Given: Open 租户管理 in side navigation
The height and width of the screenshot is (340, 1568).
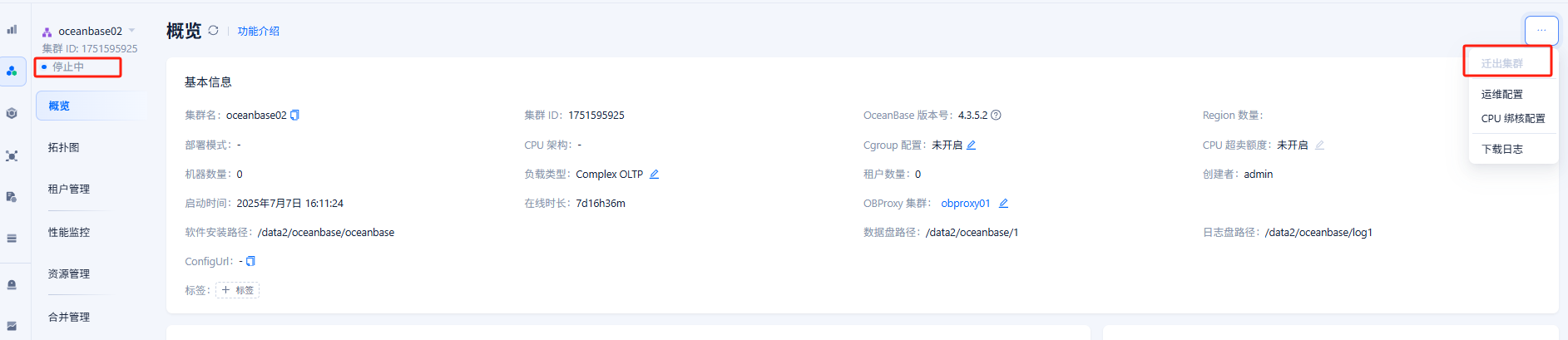Looking at the screenshot, I should tap(69, 189).
